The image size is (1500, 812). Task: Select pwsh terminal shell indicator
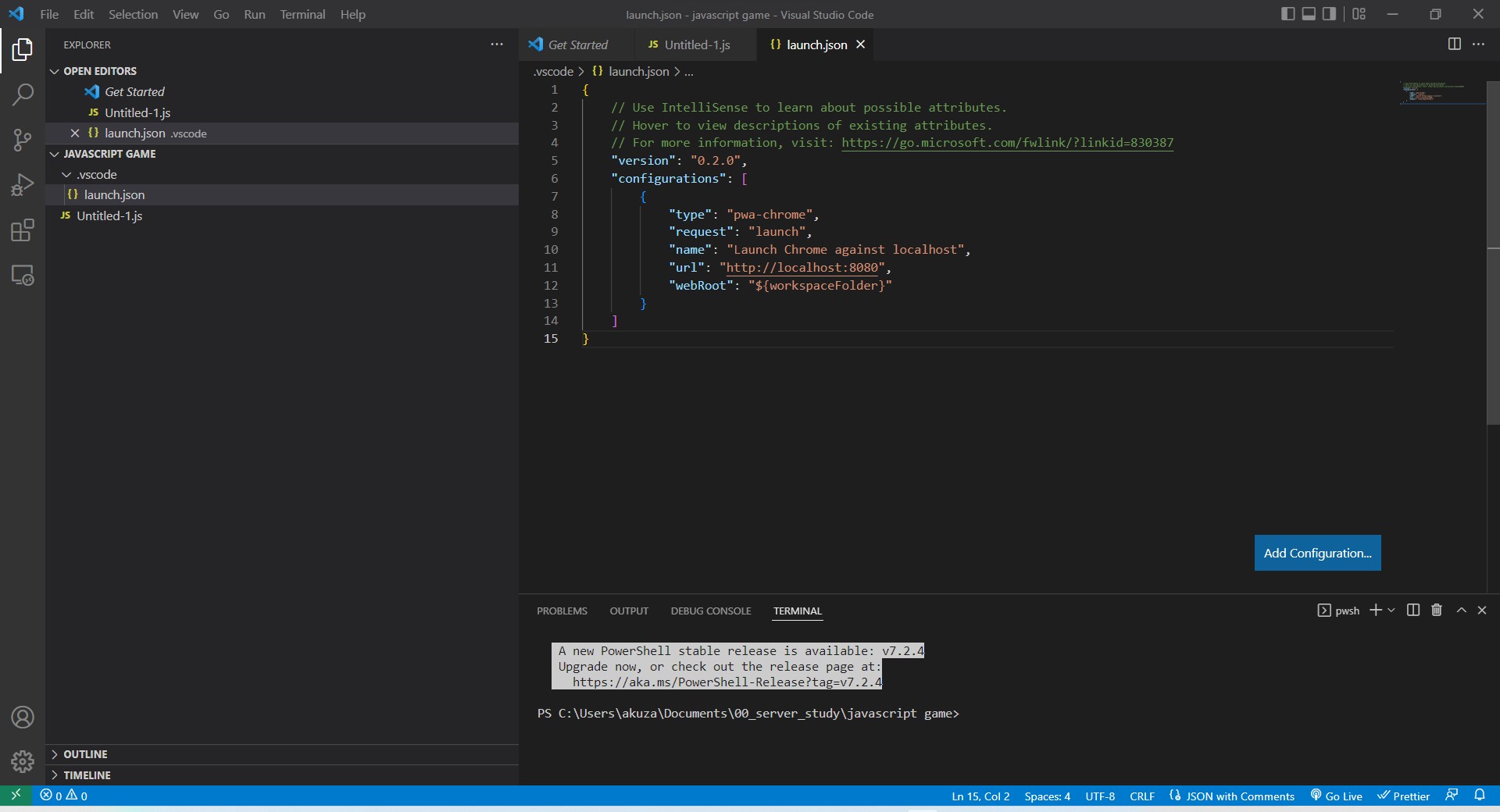[1338, 611]
